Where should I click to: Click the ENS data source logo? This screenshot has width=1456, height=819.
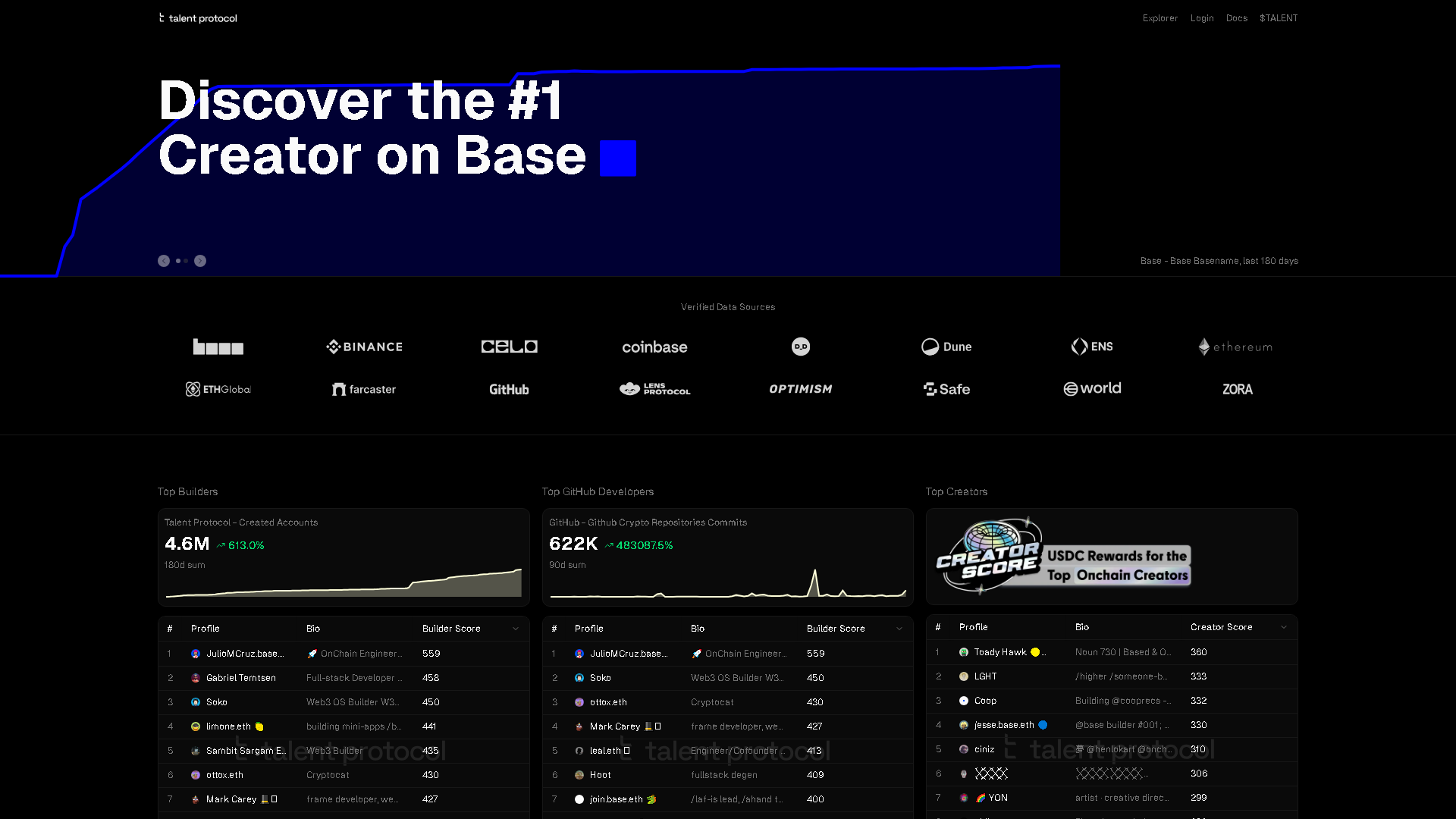tap(1092, 347)
